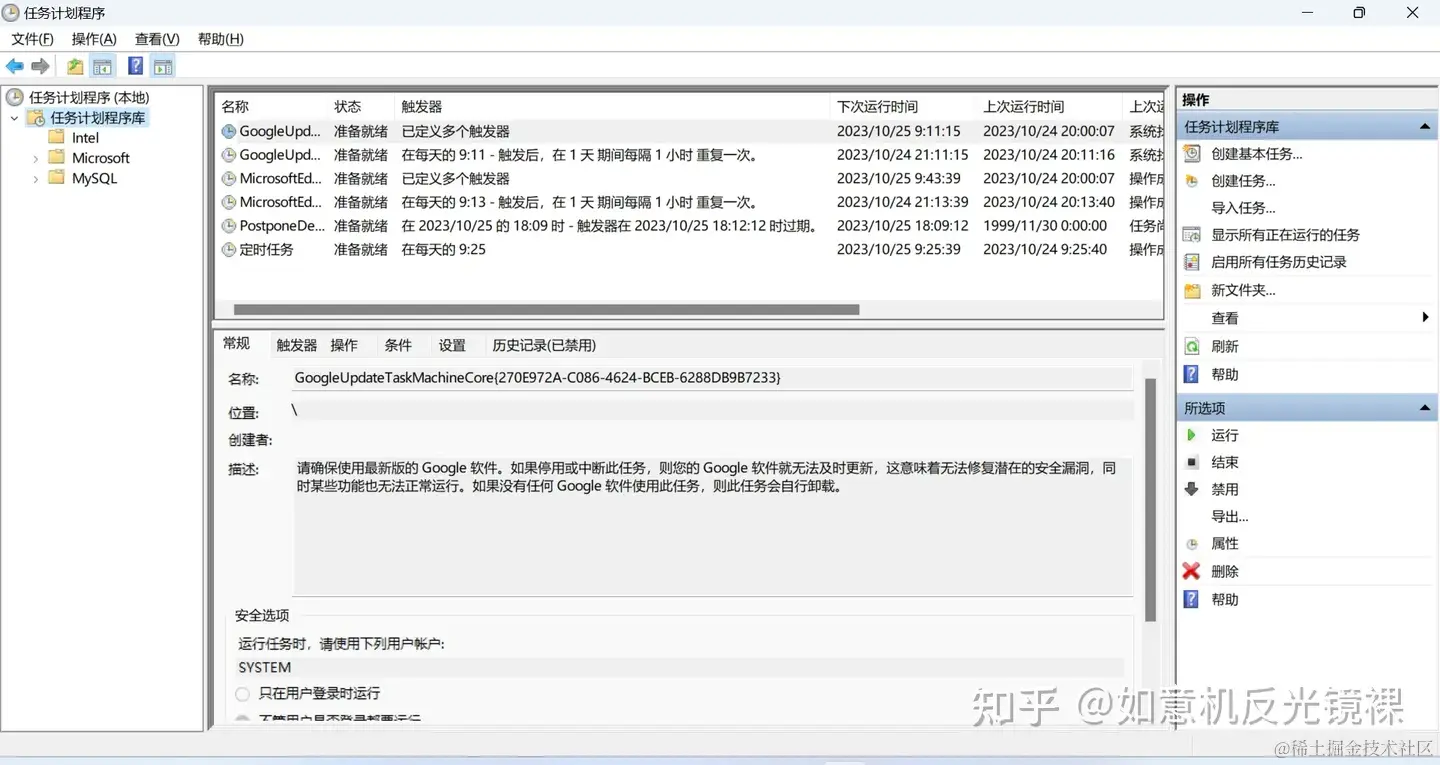1440x765 pixels.
Task: Click the 创建基本任务... action icon
Action: click(x=1191, y=154)
